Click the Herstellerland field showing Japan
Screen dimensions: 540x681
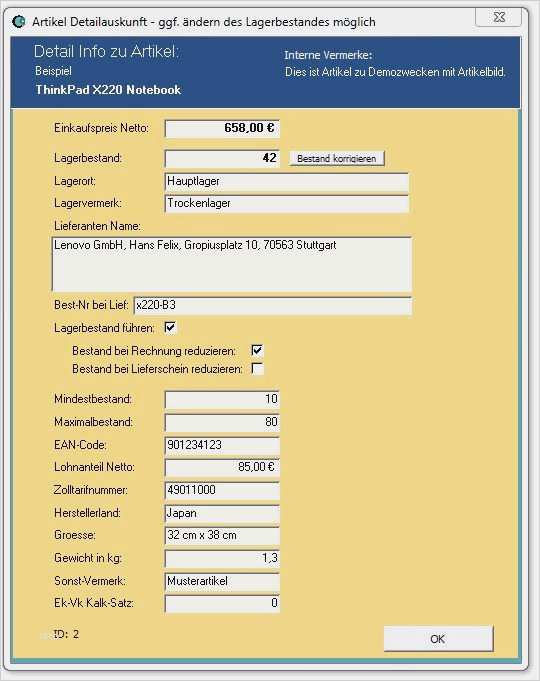pyautogui.click(x=222, y=514)
